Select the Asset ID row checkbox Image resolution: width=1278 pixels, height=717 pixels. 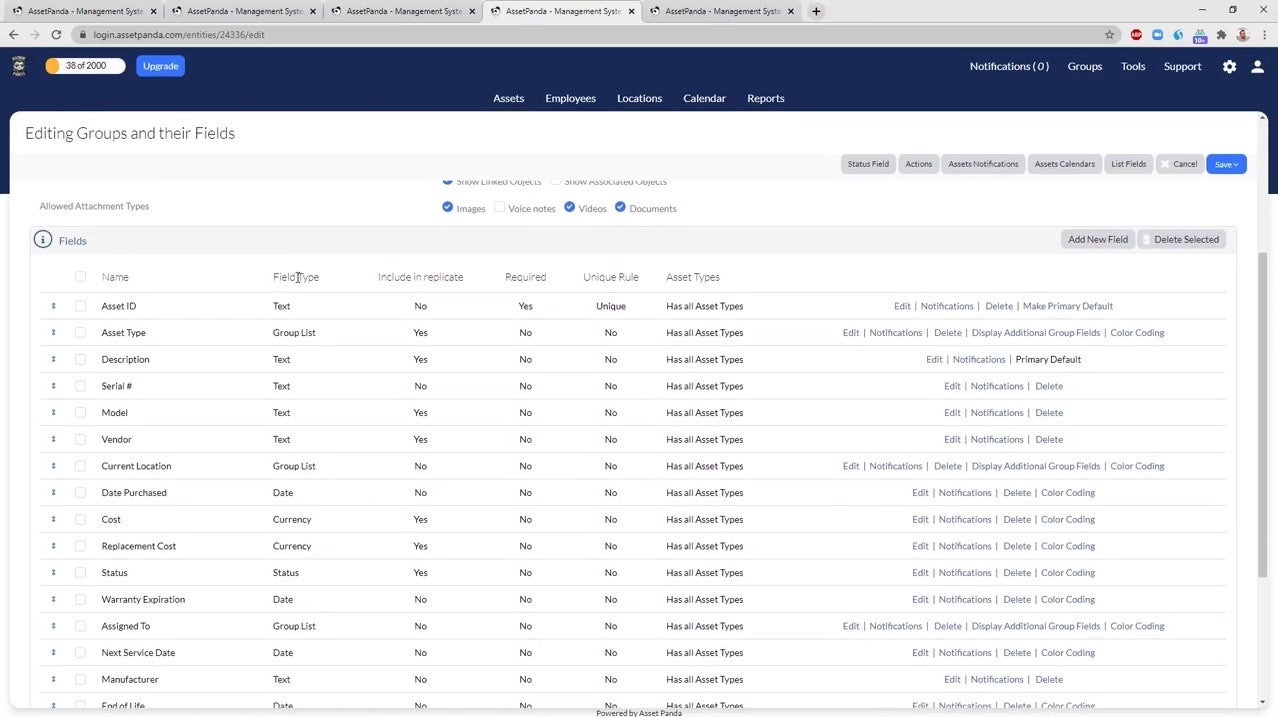click(x=80, y=306)
